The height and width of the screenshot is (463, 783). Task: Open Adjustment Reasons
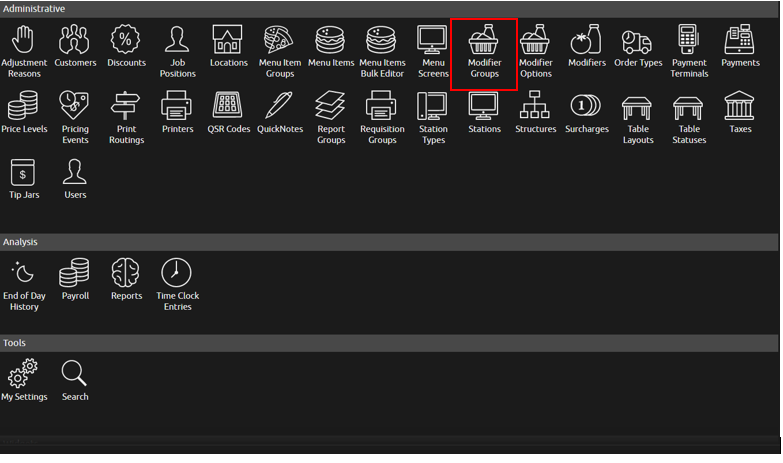23,51
